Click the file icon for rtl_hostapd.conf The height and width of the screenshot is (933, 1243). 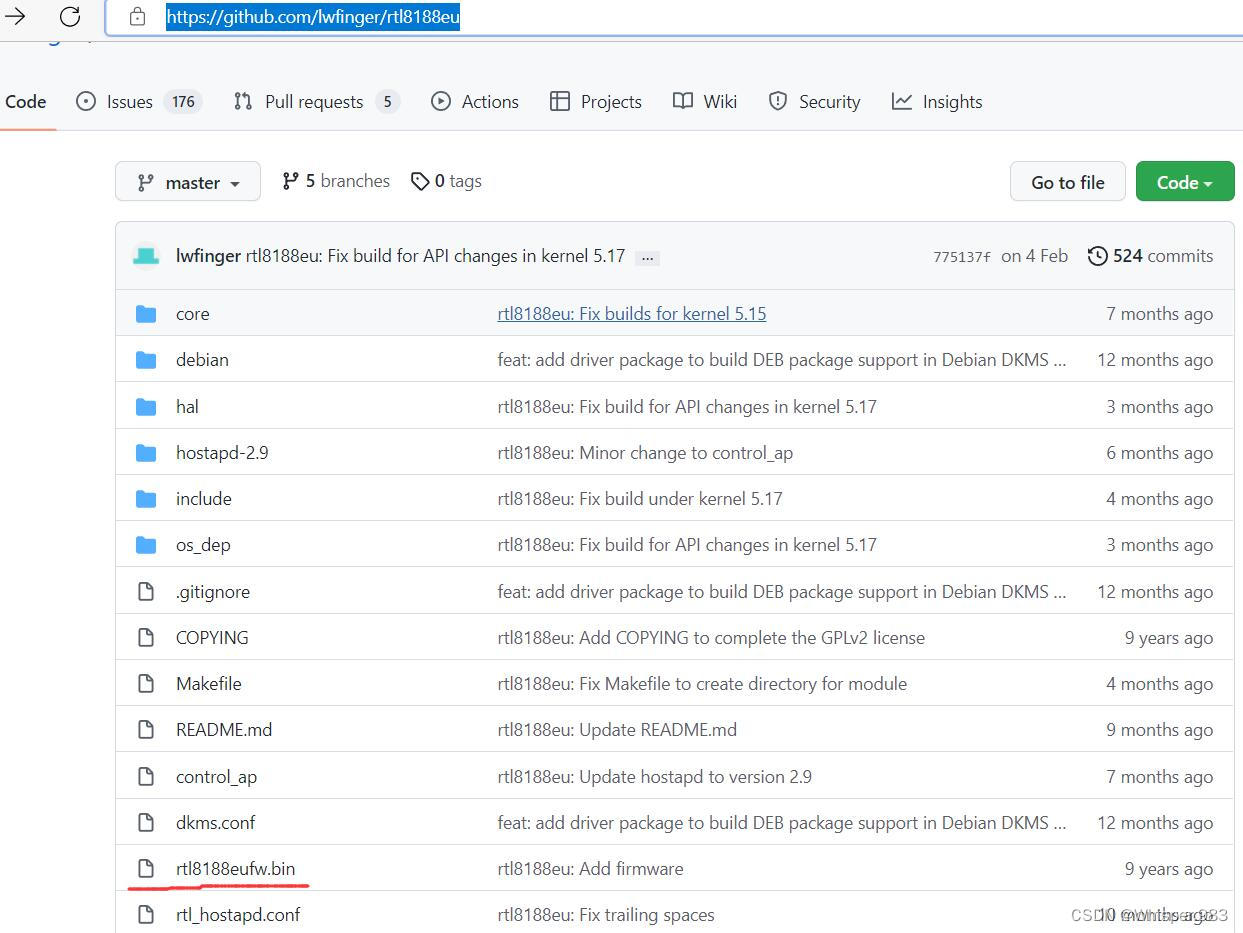pos(146,915)
